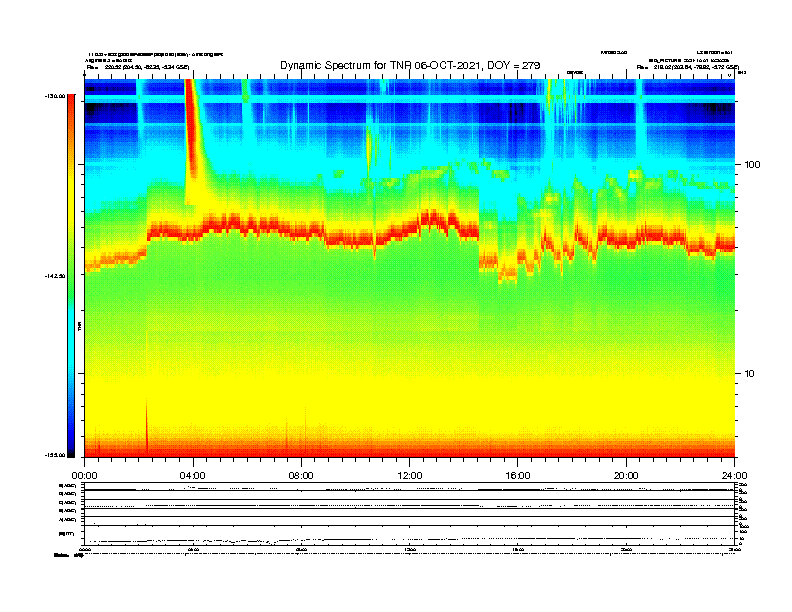
Task: Click the 24:00 time axis label
Action: click(734, 476)
